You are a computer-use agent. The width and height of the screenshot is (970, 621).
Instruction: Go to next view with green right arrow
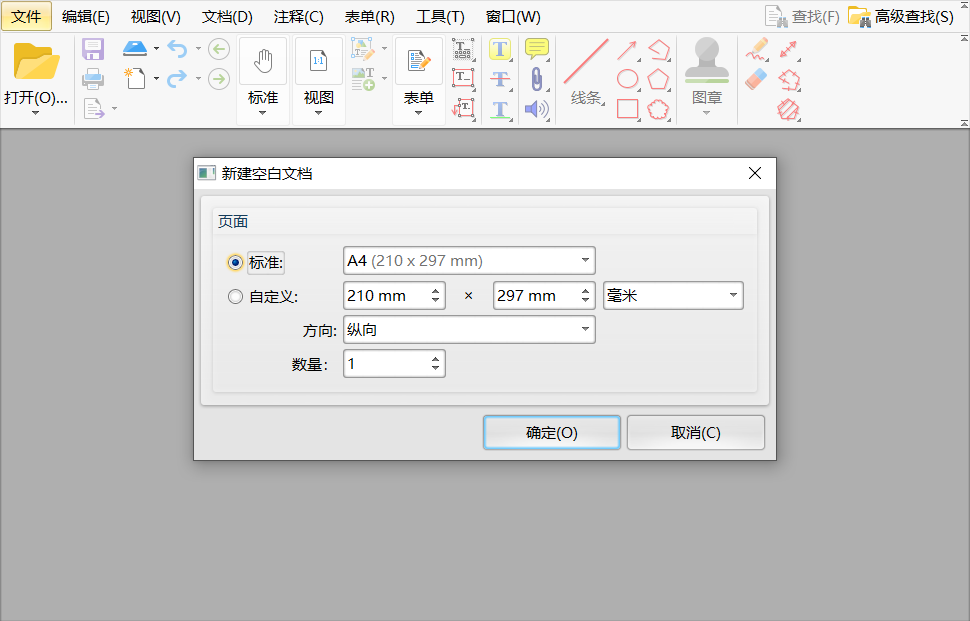[219, 79]
